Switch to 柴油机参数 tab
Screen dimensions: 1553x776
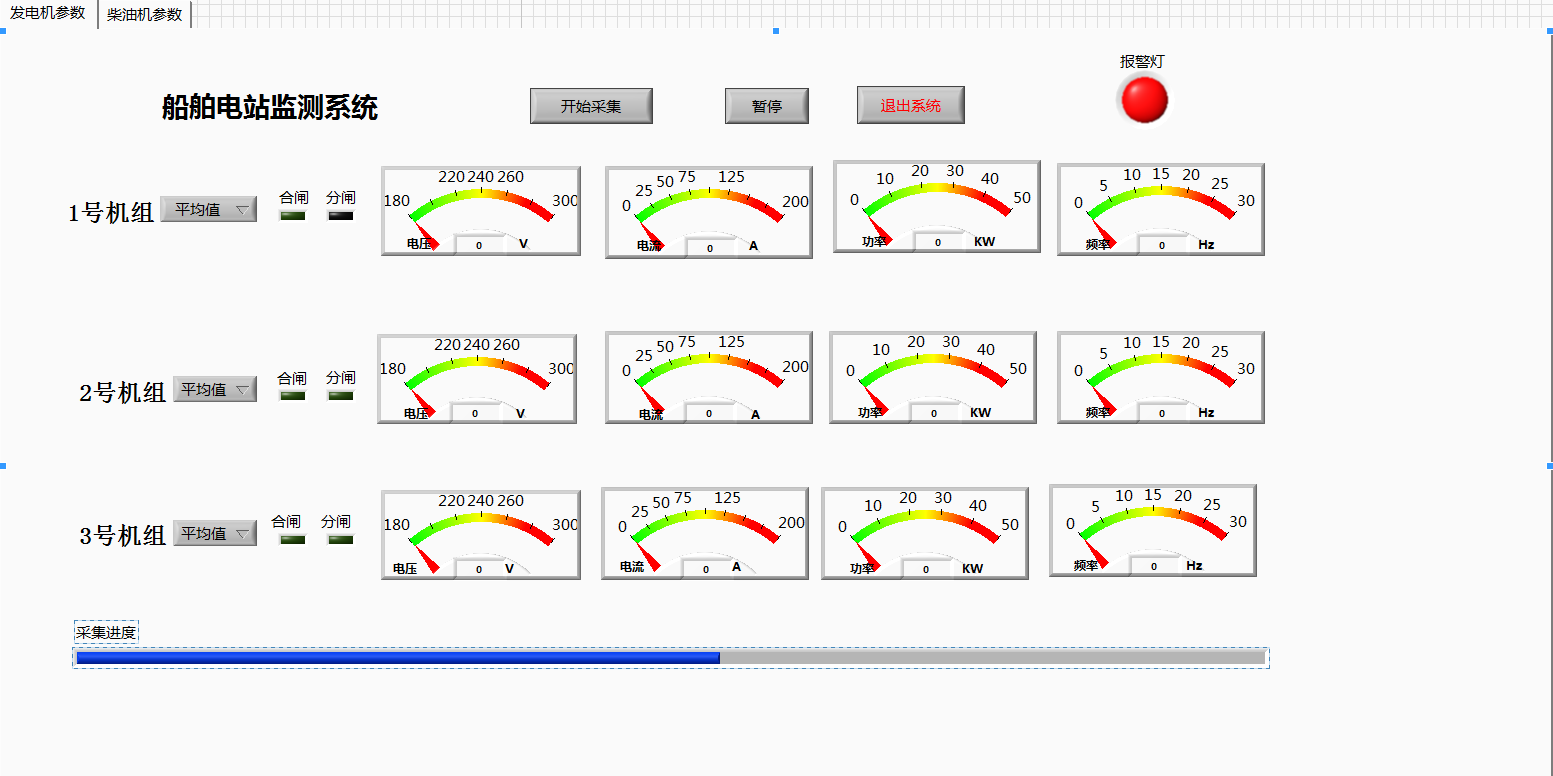click(145, 15)
